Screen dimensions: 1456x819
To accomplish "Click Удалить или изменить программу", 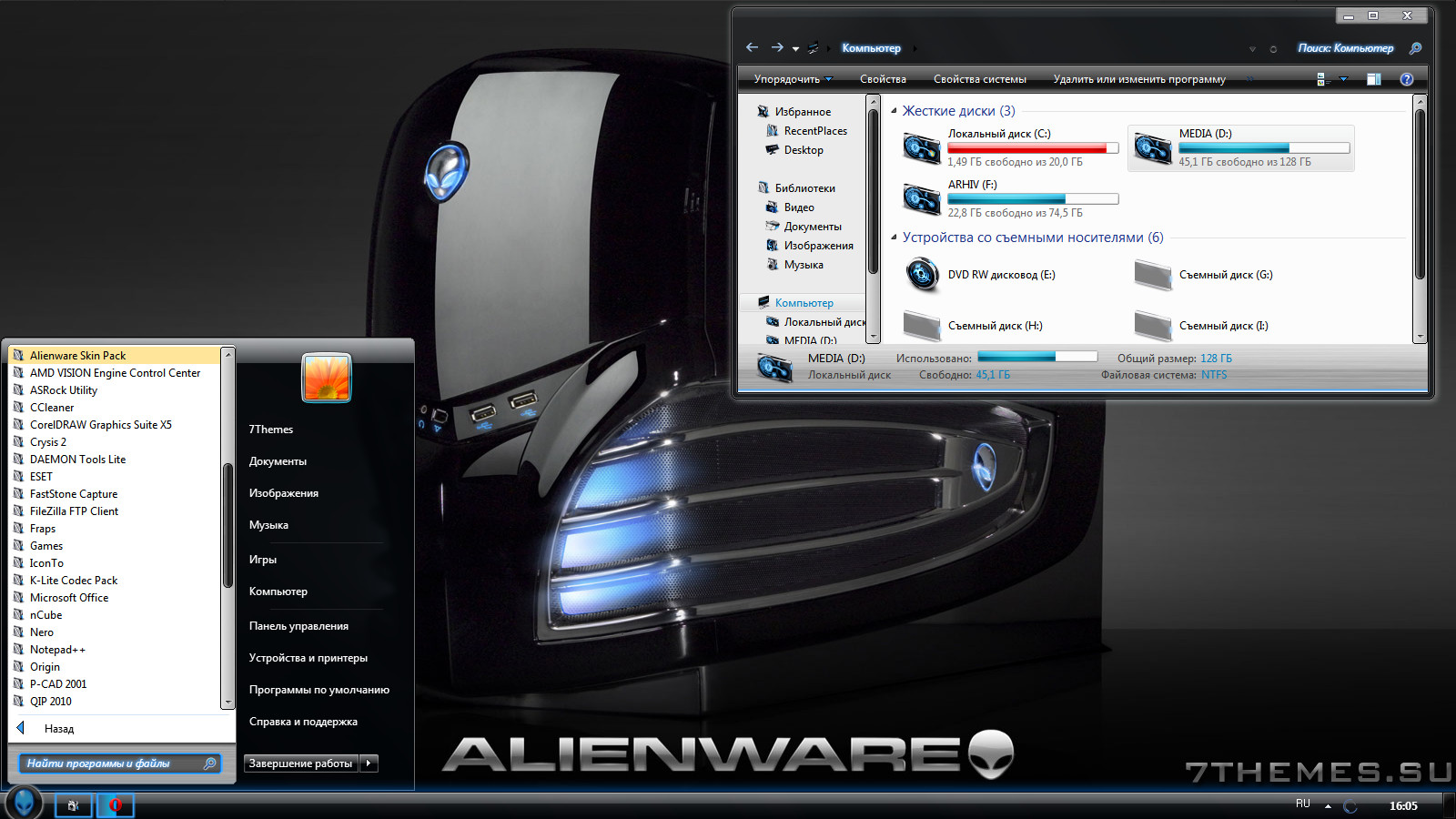I will tap(1139, 79).
